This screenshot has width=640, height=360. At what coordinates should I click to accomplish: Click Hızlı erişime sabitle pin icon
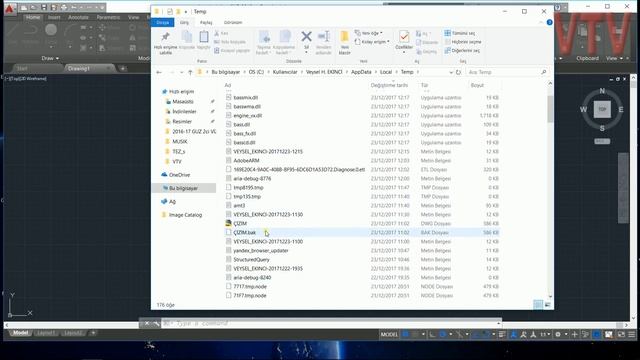[x=165, y=37]
